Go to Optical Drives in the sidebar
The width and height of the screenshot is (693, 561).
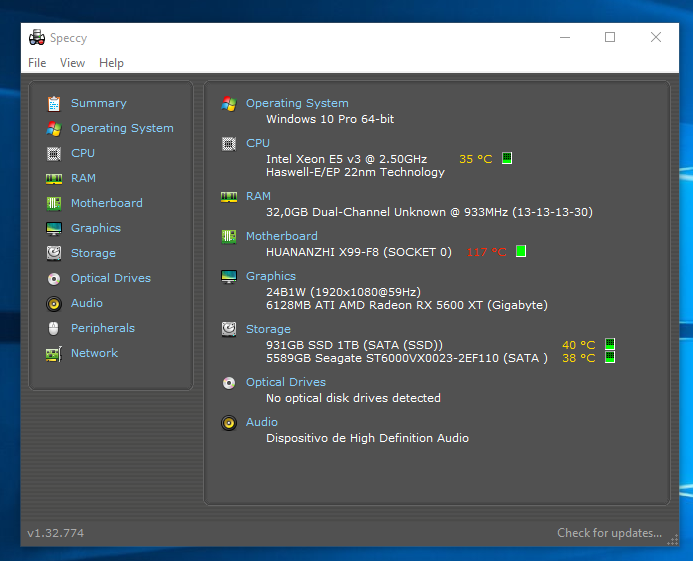tap(111, 278)
